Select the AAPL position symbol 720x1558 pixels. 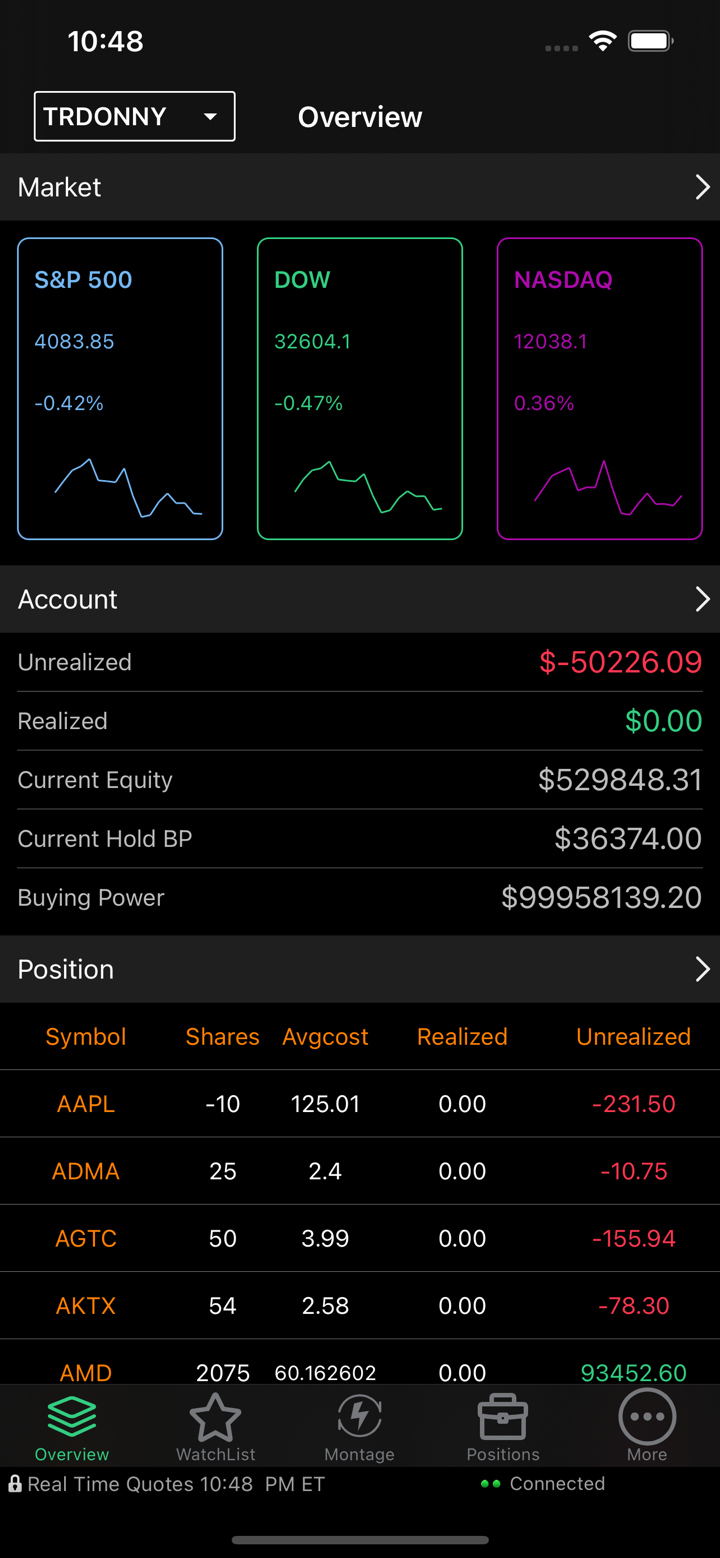click(86, 1104)
